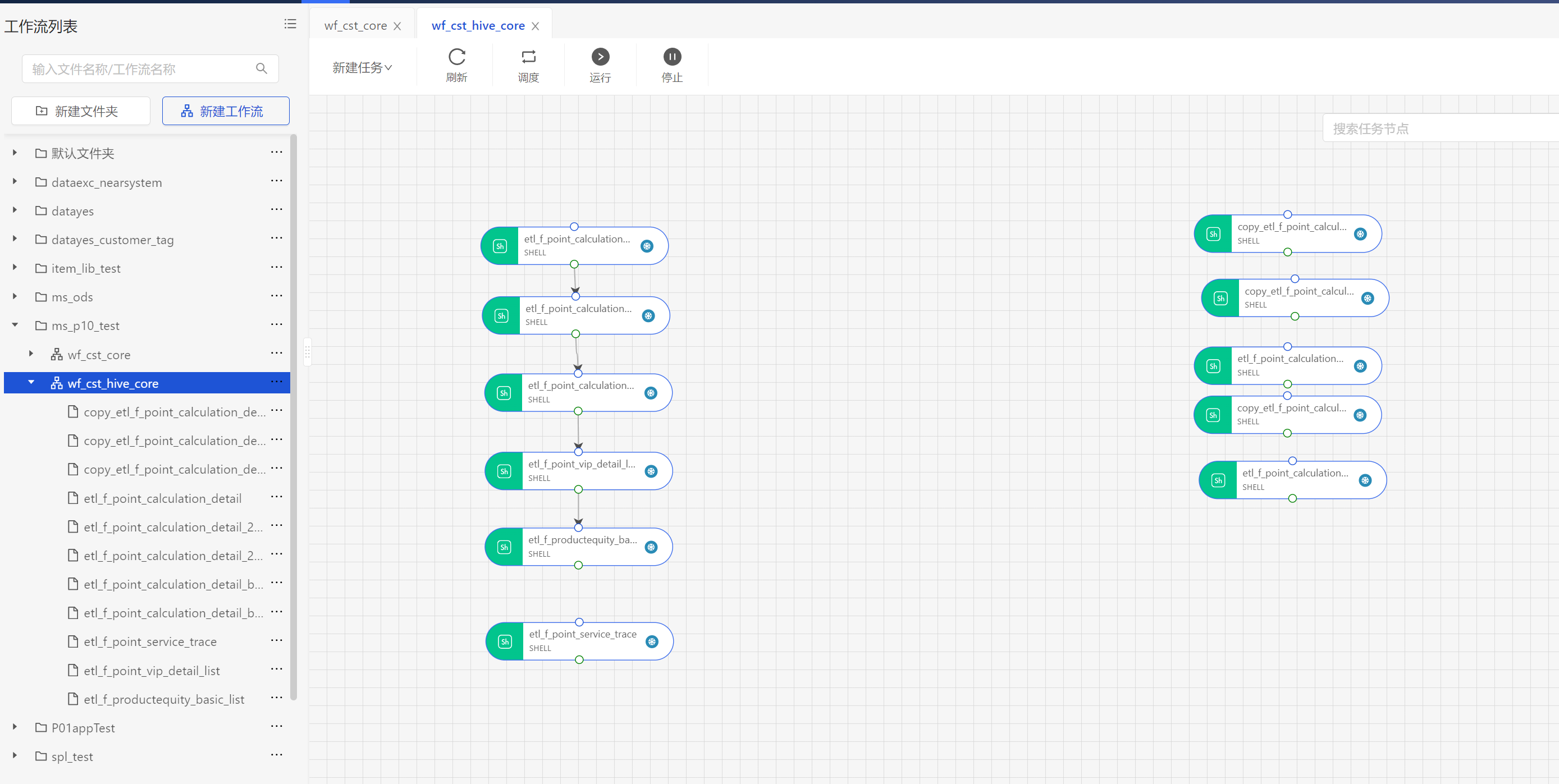This screenshot has height=784, width=1559.
Task: Expand the datayes_customer_tag folder
Action: (x=15, y=239)
